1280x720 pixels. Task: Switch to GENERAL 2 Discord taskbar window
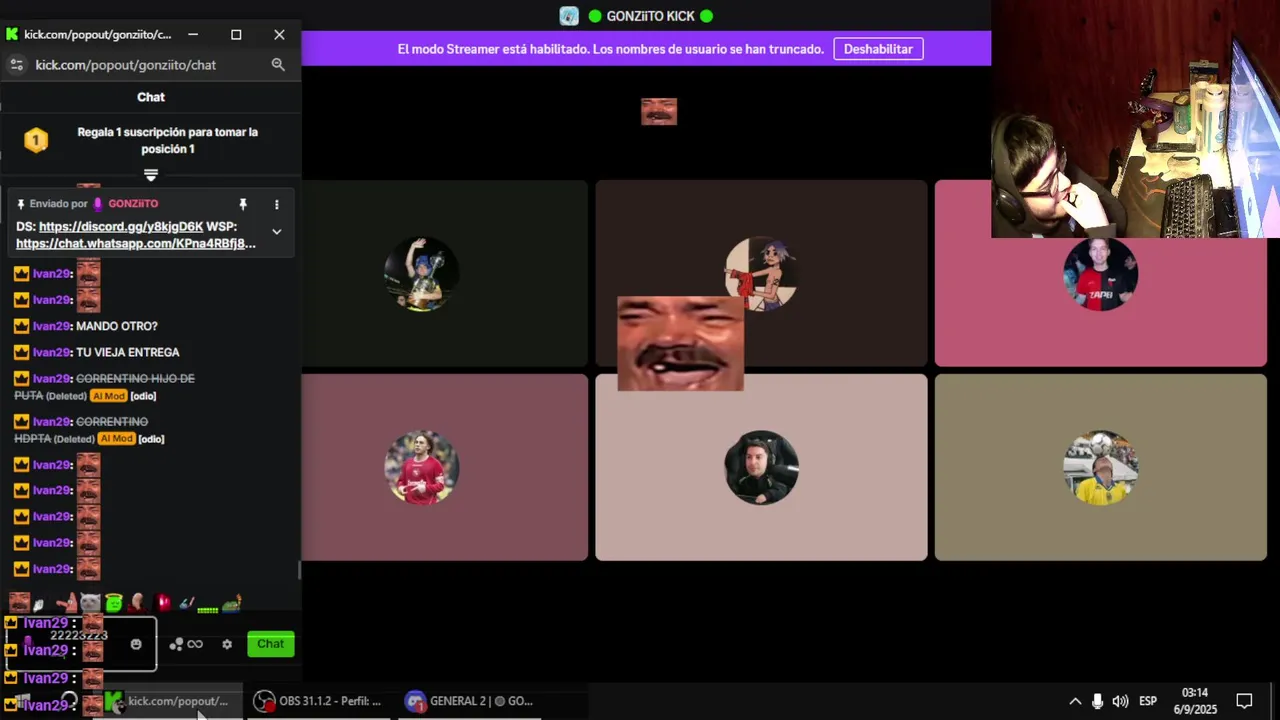point(468,701)
